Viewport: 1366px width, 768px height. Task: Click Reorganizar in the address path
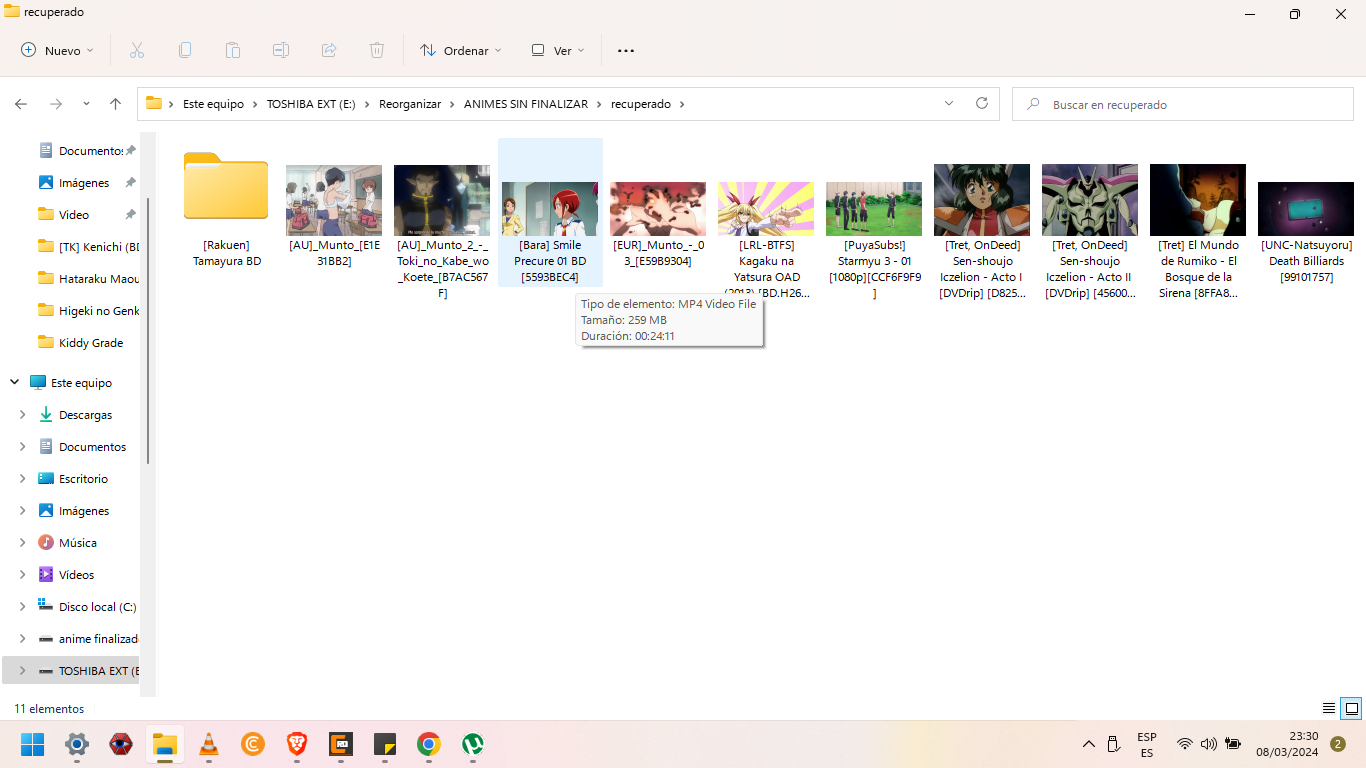[x=410, y=104]
